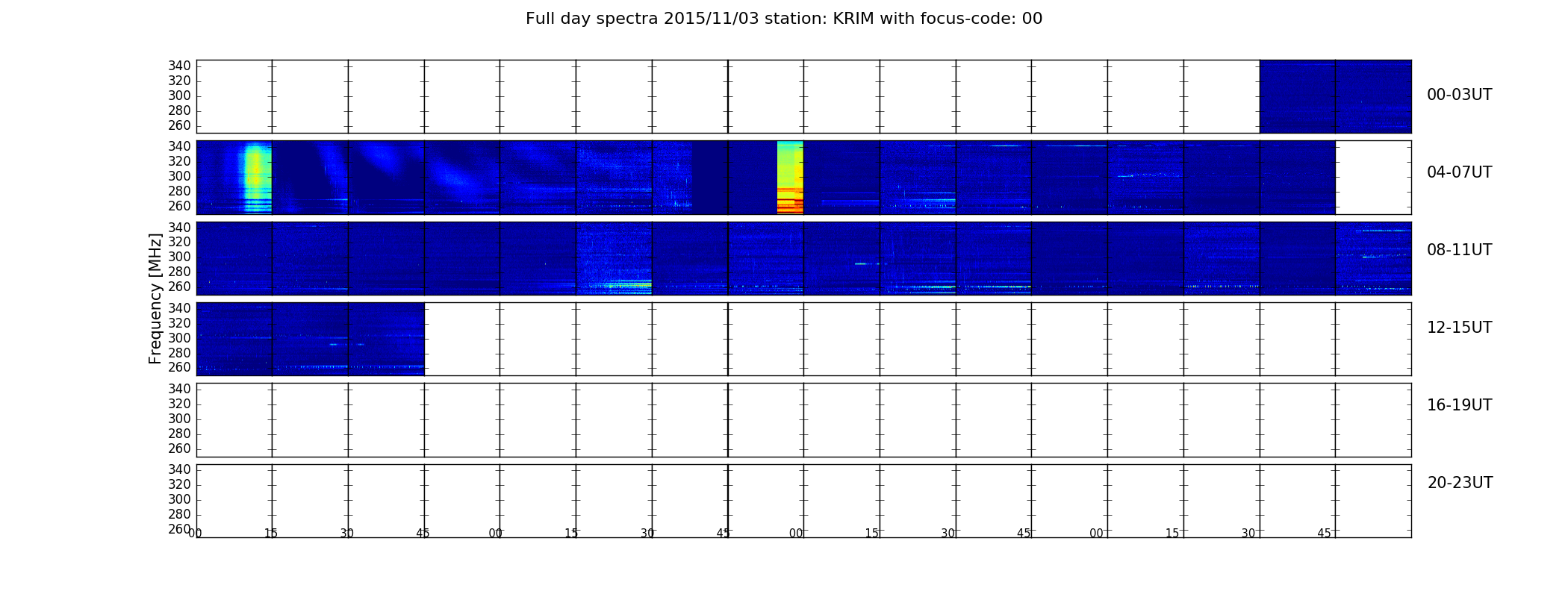Click the 320 tick label of the 04-07UT row
Viewport: 1568px width, 597px height.
(179, 161)
